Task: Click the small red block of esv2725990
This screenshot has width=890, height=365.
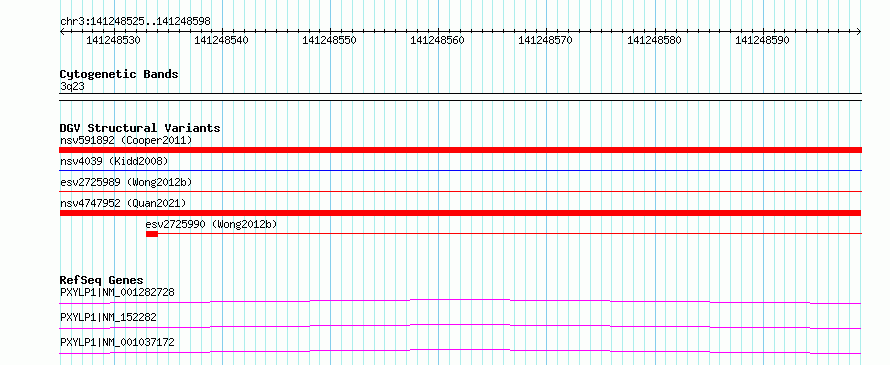Action: point(152,234)
